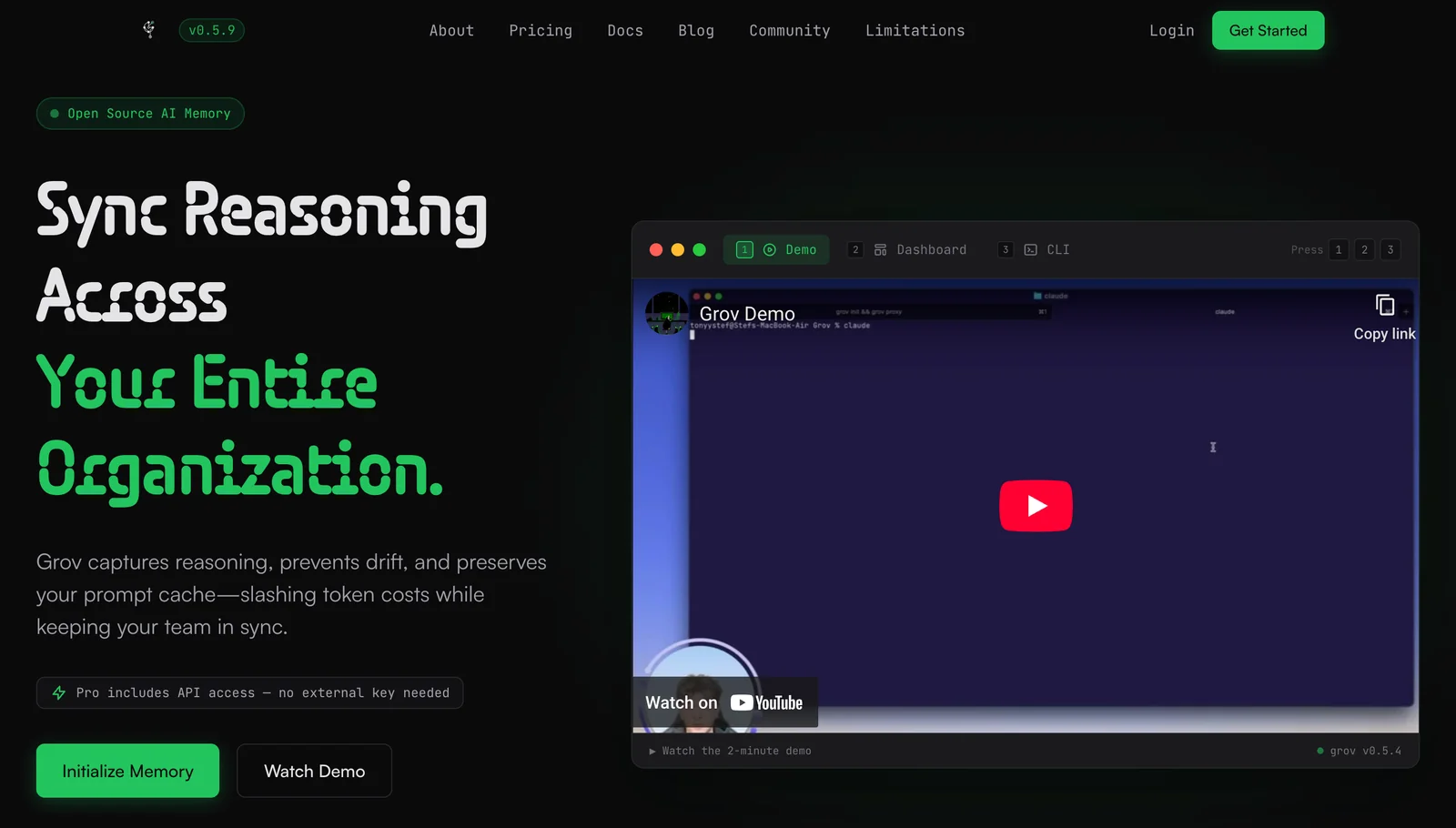Image resolution: width=1456 pixels, height=828 pixels.
Task: Go to the Pricing page
Action: click(x=541, y=31)
